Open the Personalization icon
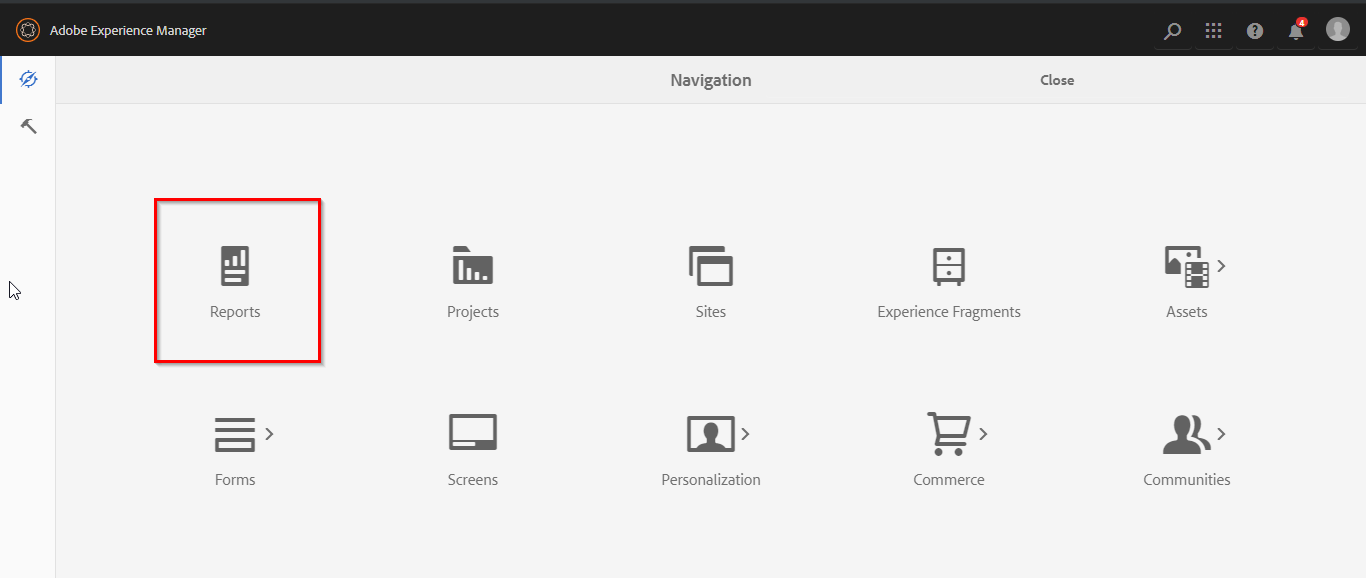This screenshot has width=1366, height=578. [x=711, y=434]
